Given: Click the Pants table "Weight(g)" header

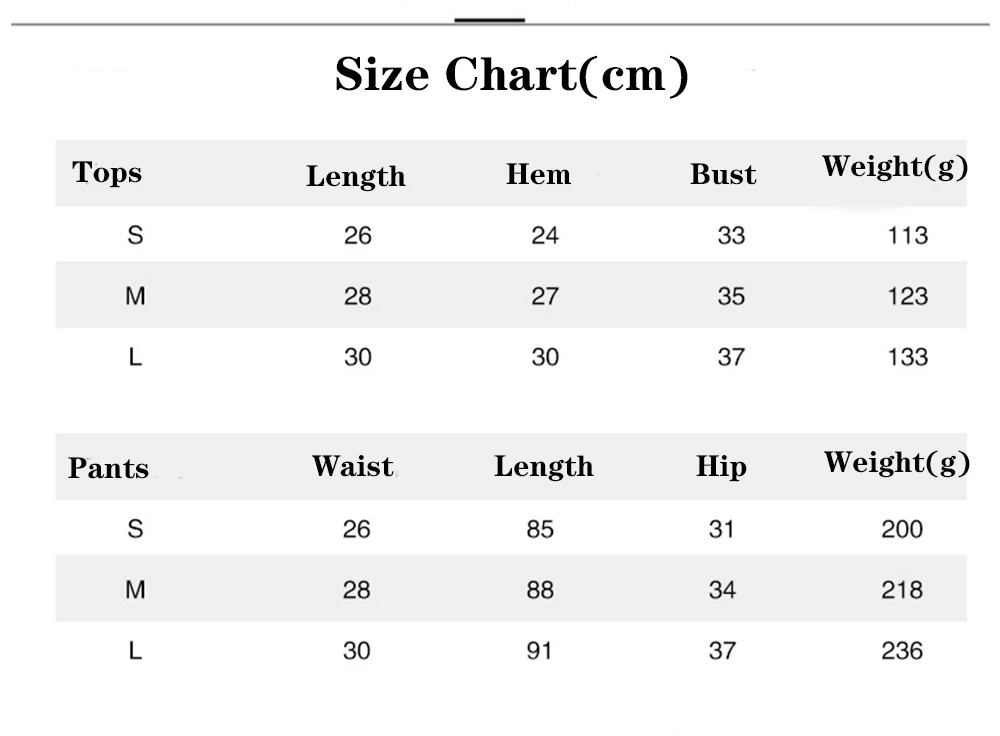Looking at the screenshot, I should [896, 463].
